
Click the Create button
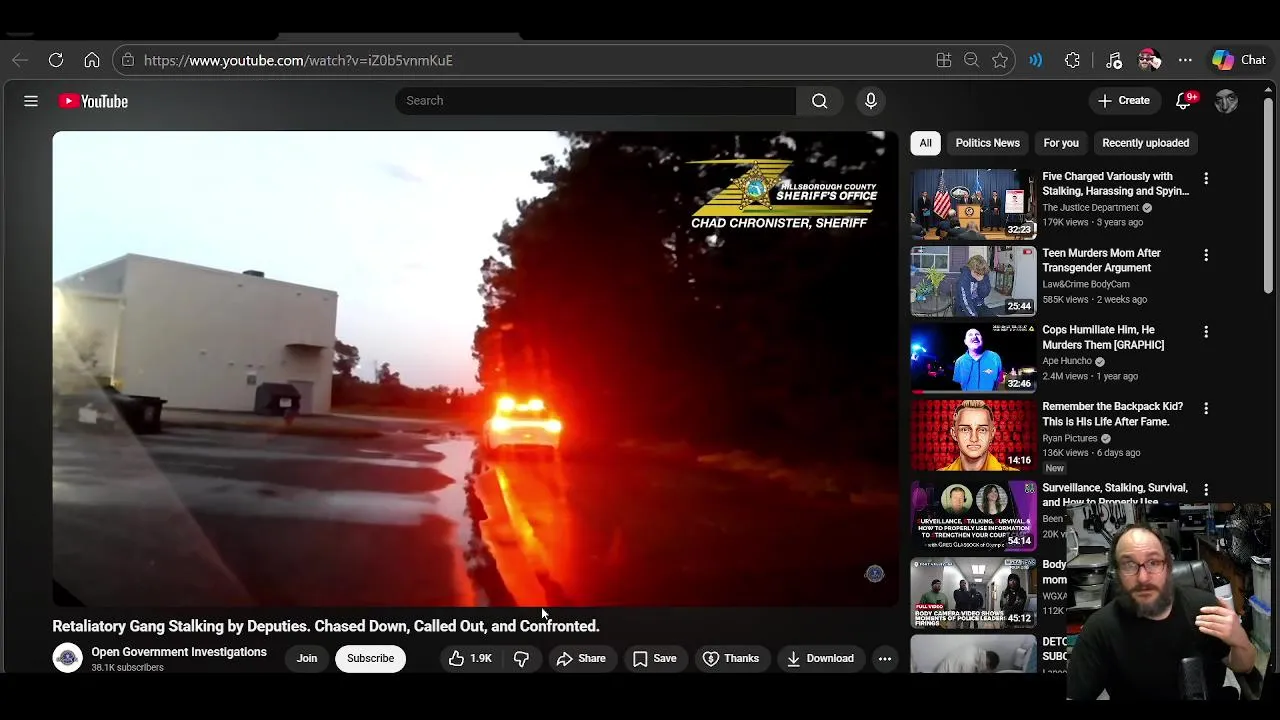[x=1124, y=101]
